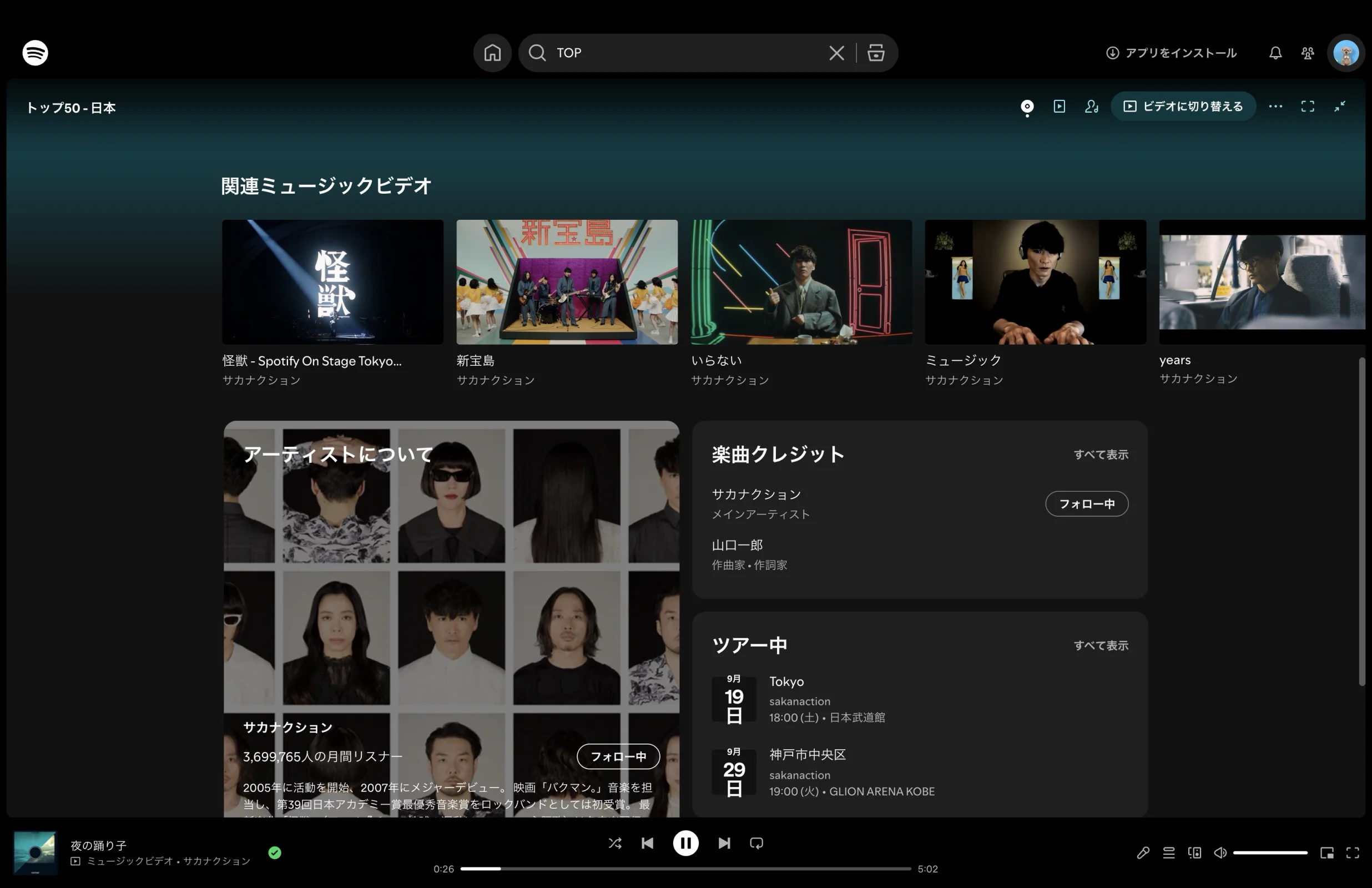Pause the current song
Screen dimensions: 1372x888
[x=685, y=843]
